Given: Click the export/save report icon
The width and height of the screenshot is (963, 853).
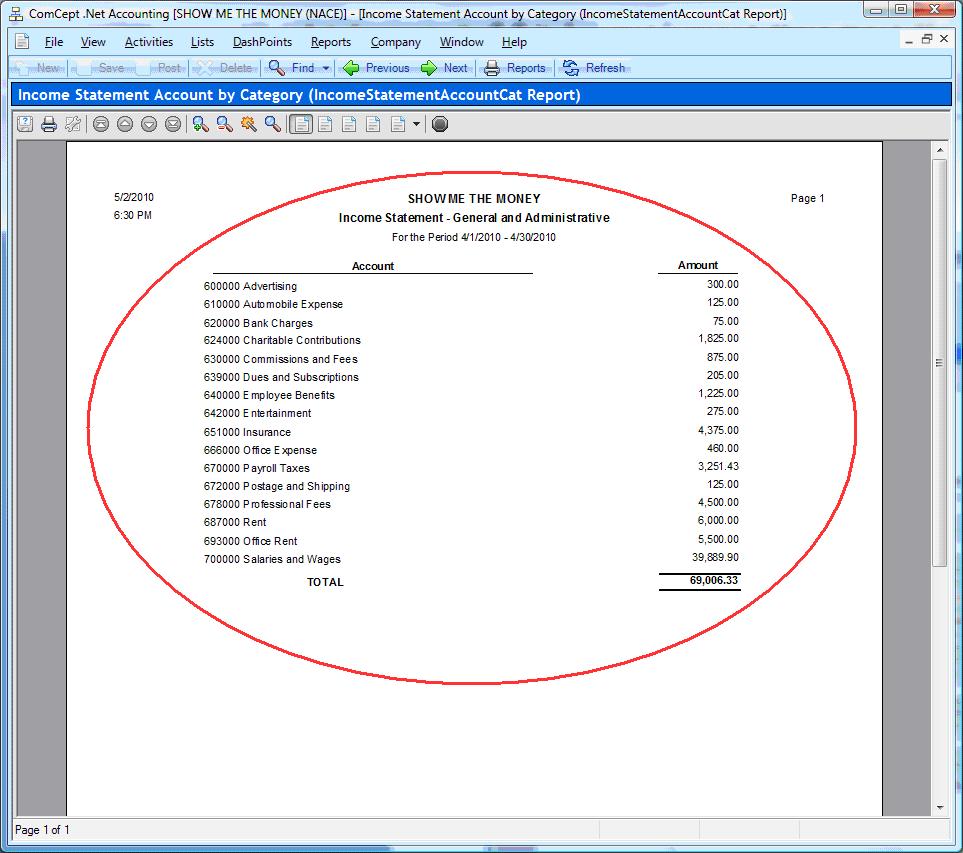Looking at the screenshot, I should 24,124.
